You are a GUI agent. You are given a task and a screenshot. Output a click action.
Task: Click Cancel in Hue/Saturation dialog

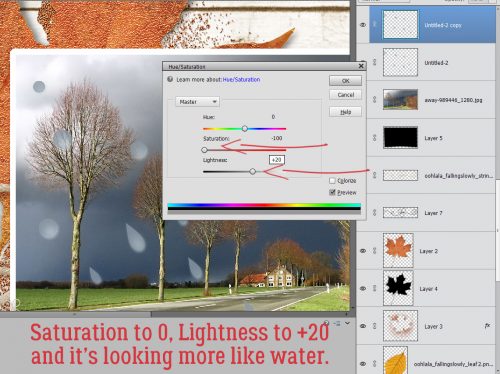click(x=345, y=95)
